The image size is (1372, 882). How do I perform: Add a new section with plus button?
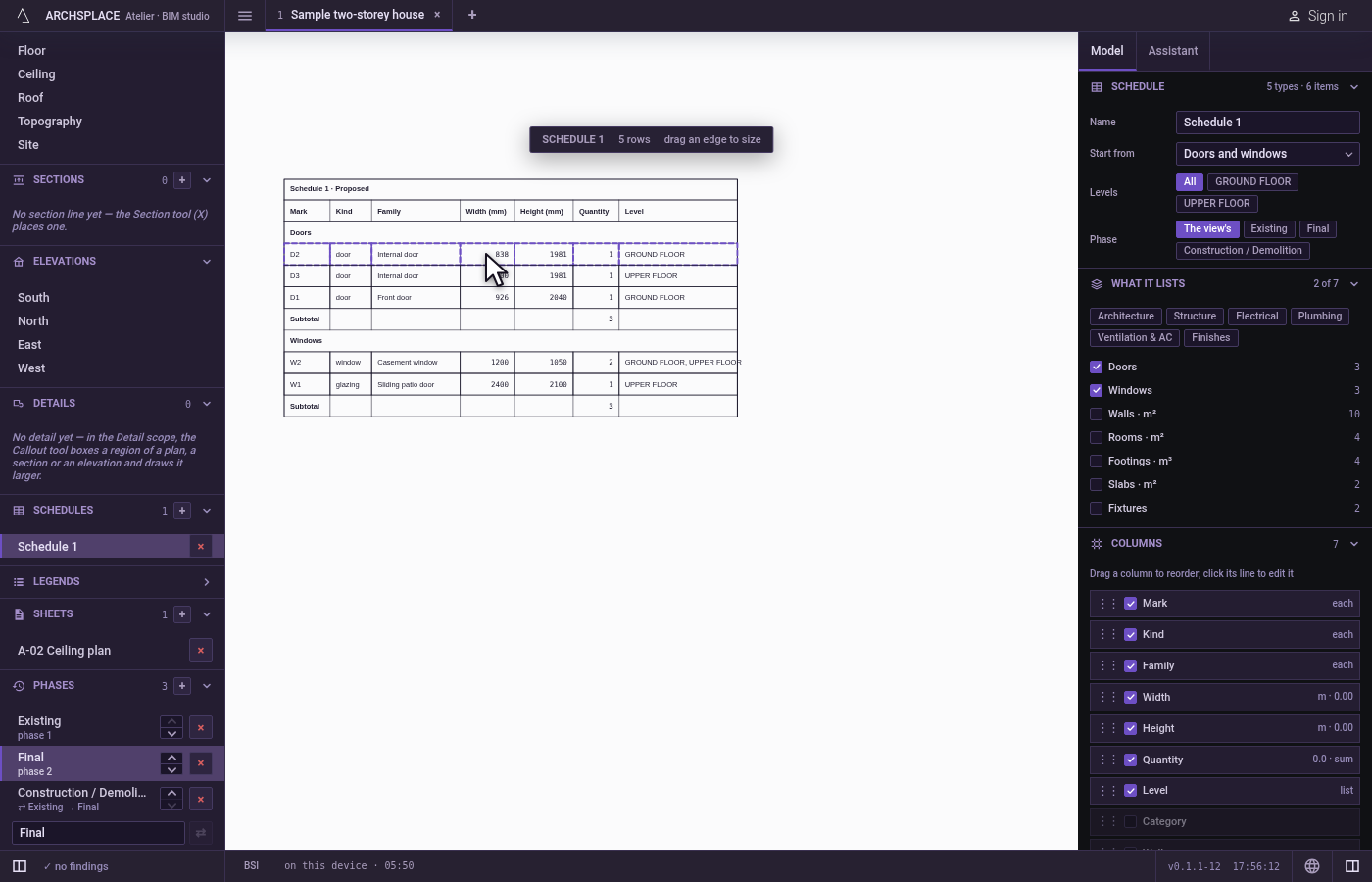click(x=182, y=180)
